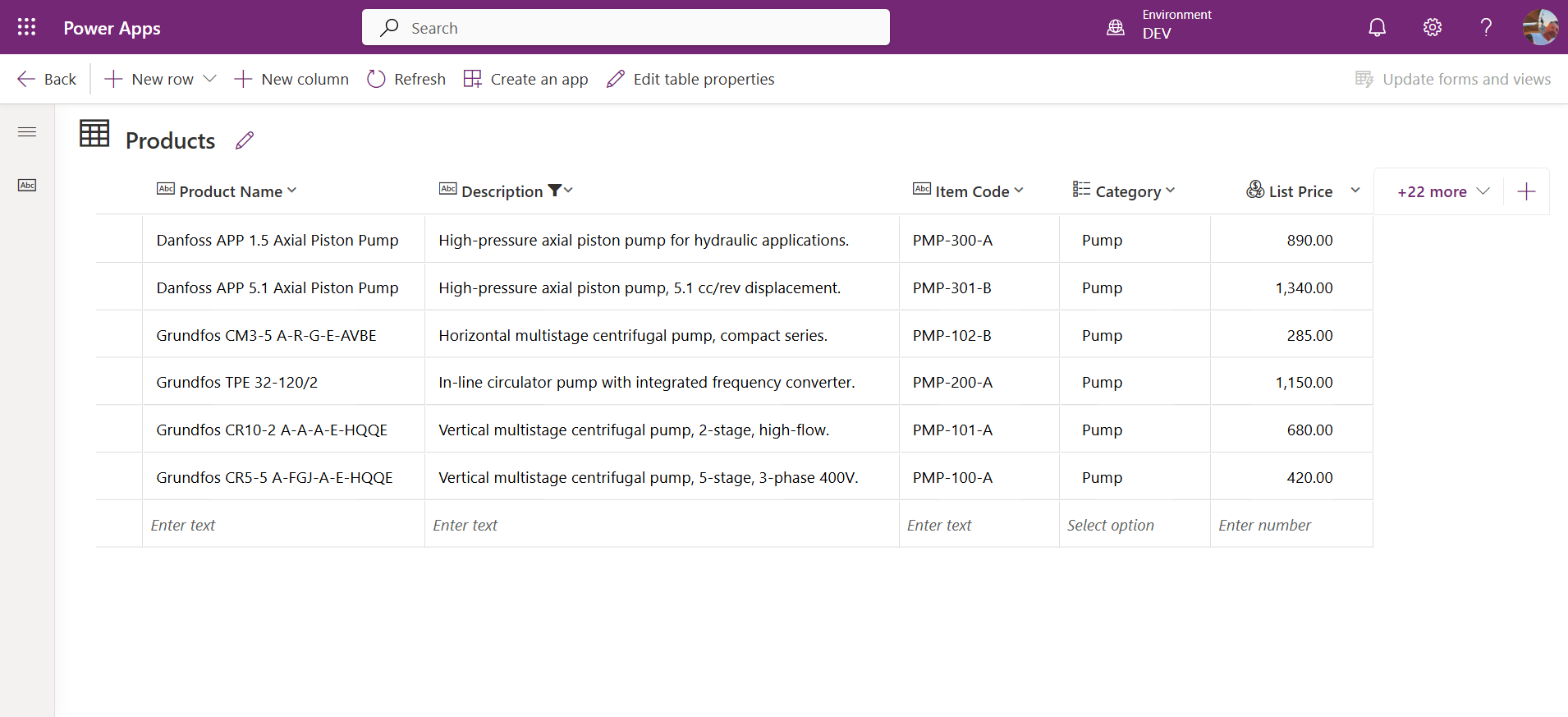
Task: Go back with the Back button
Action: coord(47,79)
